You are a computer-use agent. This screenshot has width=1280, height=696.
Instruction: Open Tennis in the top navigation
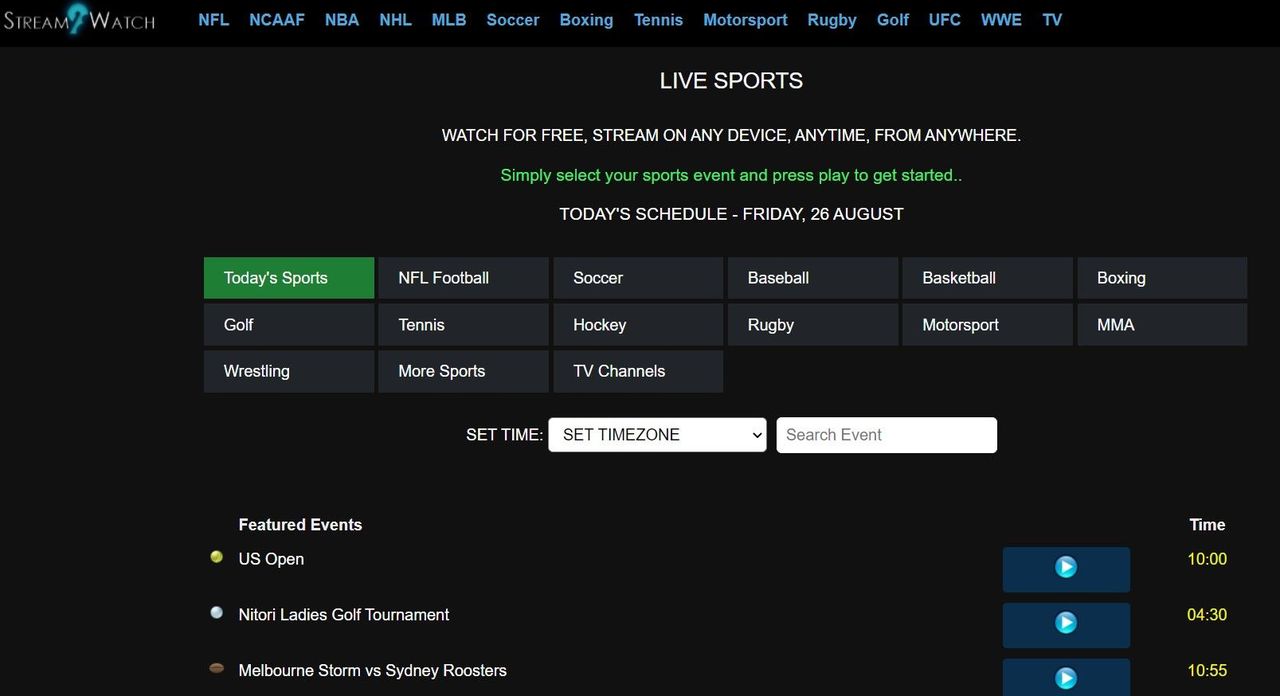click(x=659, y=20)
